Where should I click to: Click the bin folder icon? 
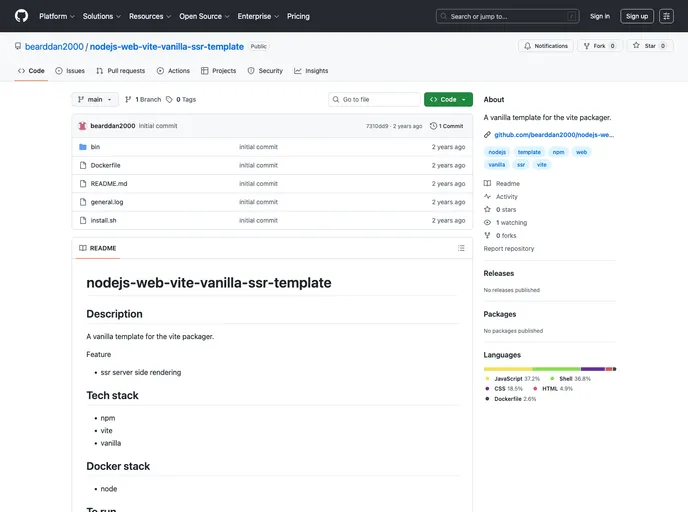(x=82, y=147)
